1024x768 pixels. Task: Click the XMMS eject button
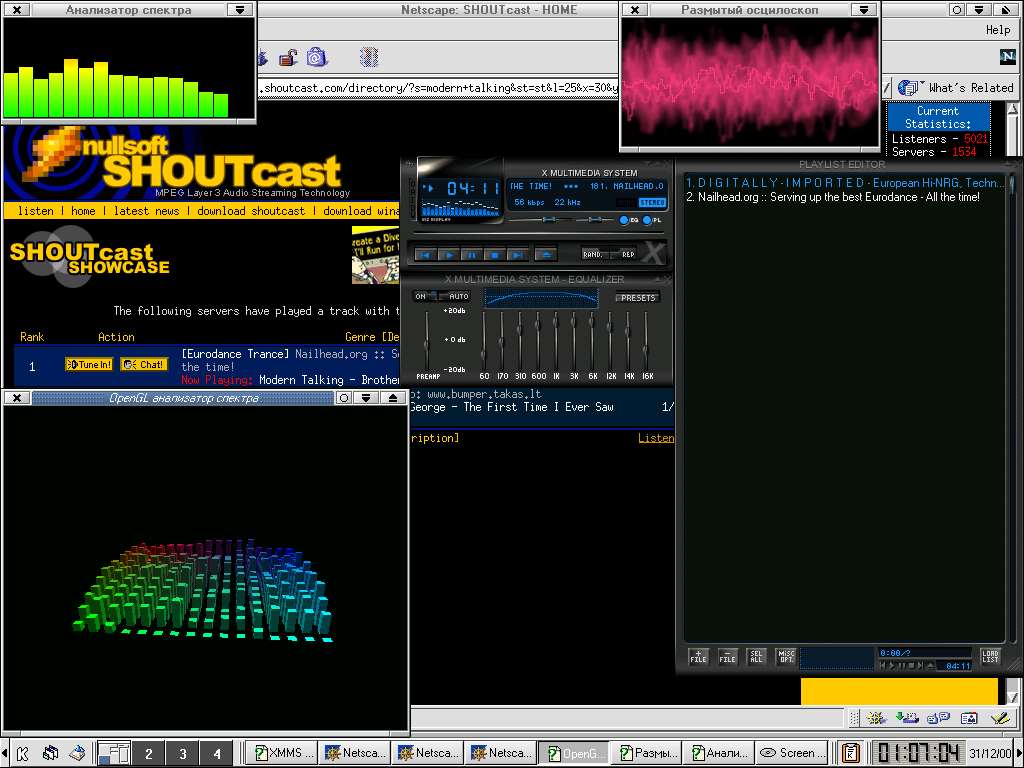point(546,254)
